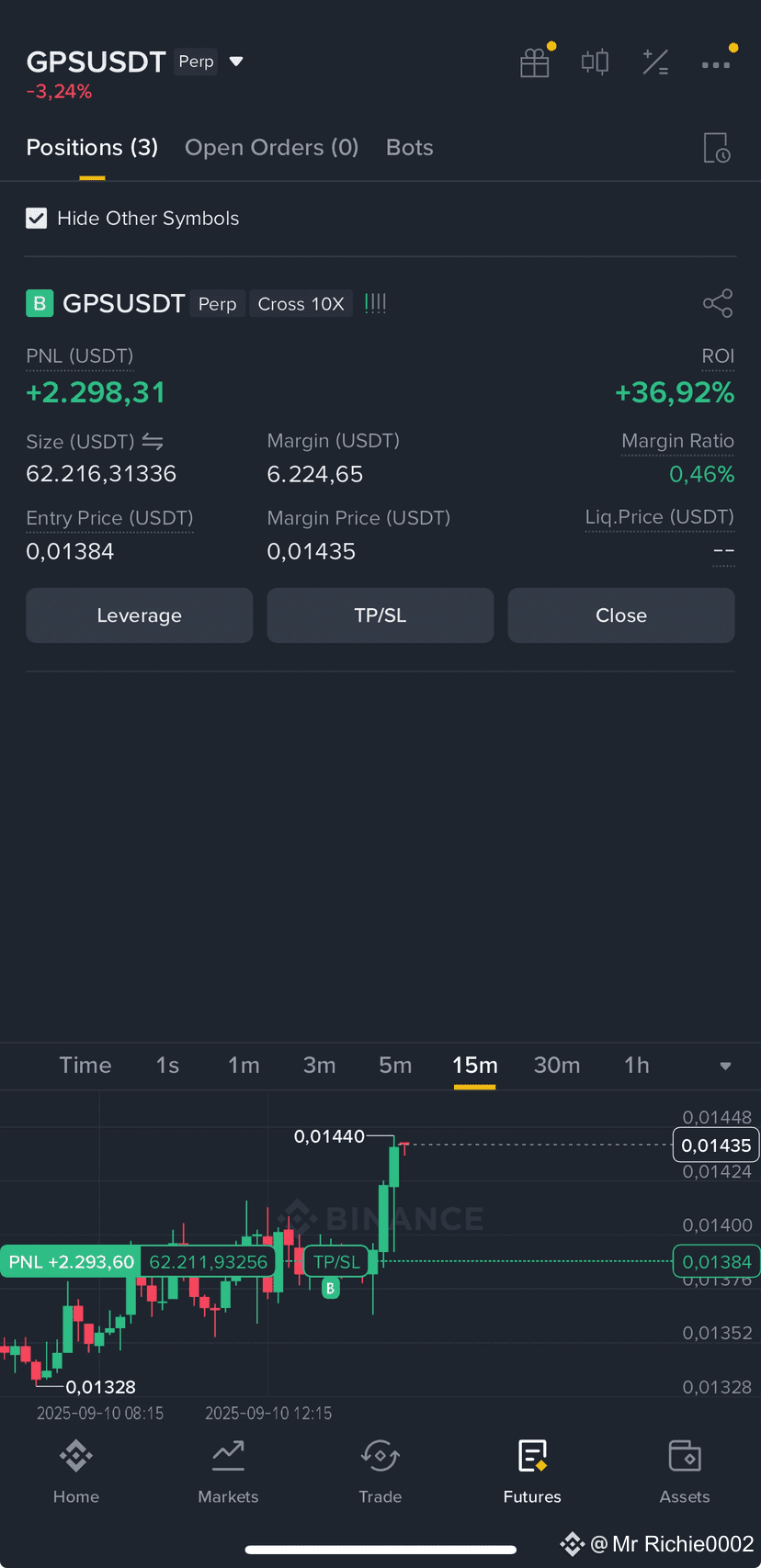This screenshot has width=761, height=1568.
Task: Tap the 6.224,65 margin value
Action: [315, 475]
